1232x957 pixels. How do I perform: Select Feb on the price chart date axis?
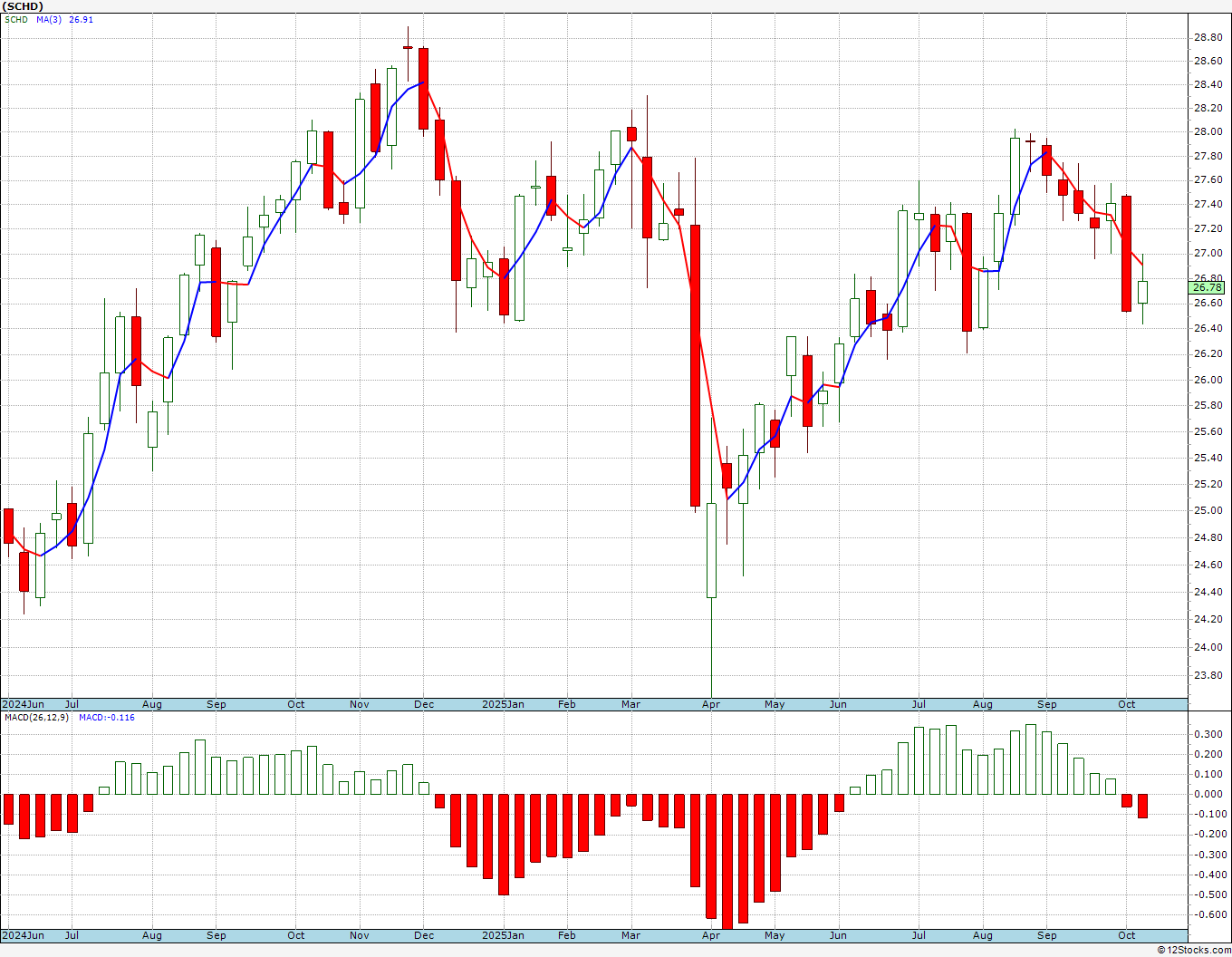567,704
